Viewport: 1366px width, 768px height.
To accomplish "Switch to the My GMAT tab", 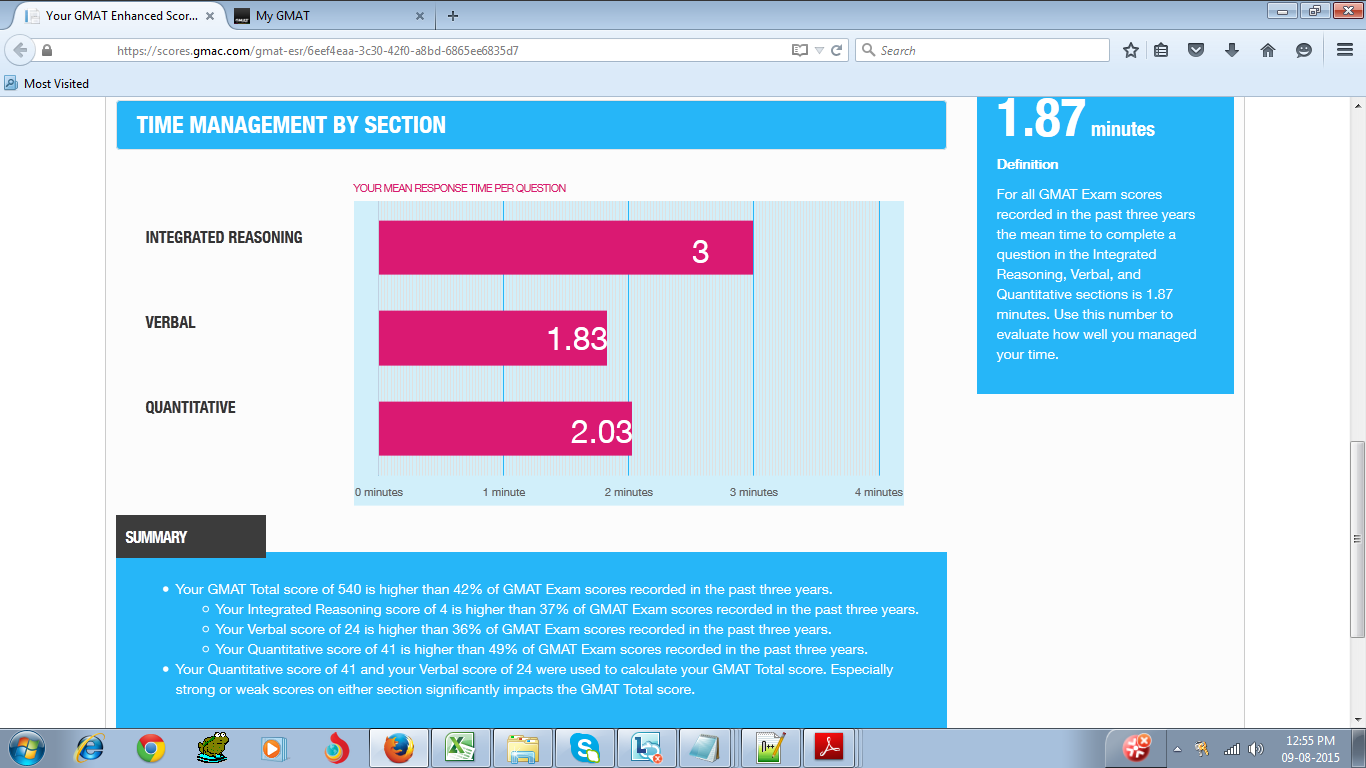I will [x=320, y=16].
